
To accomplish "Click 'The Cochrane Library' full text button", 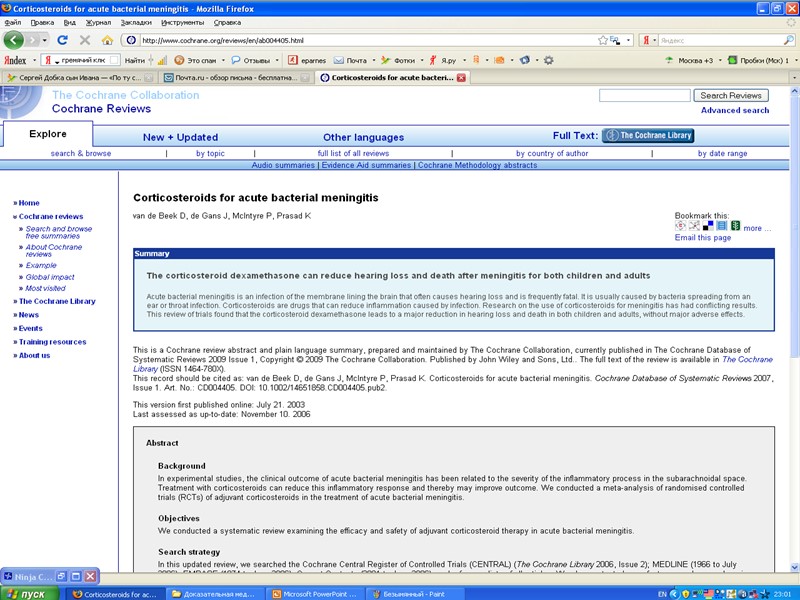I will pos(648,135).
